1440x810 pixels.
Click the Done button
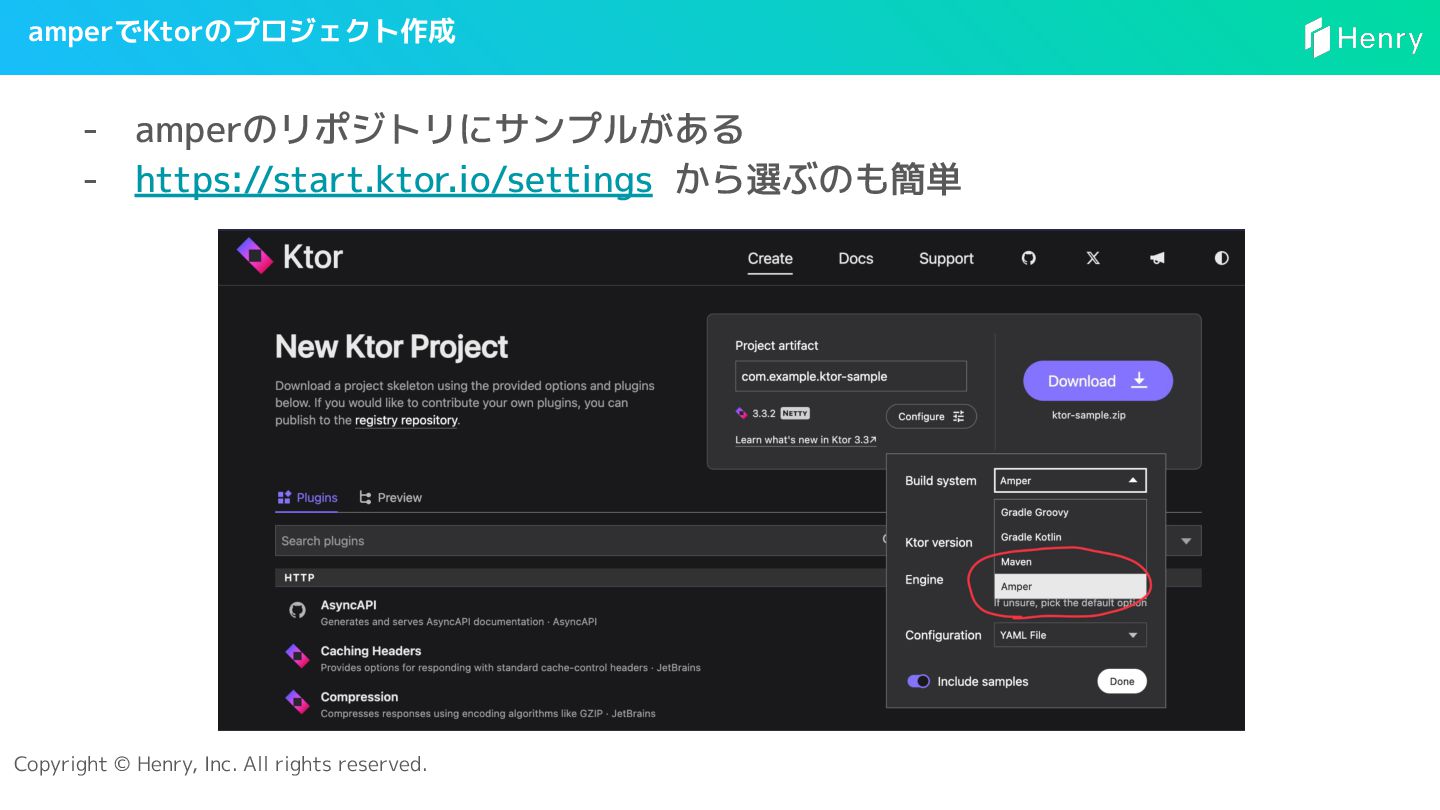coord(1122,681)
